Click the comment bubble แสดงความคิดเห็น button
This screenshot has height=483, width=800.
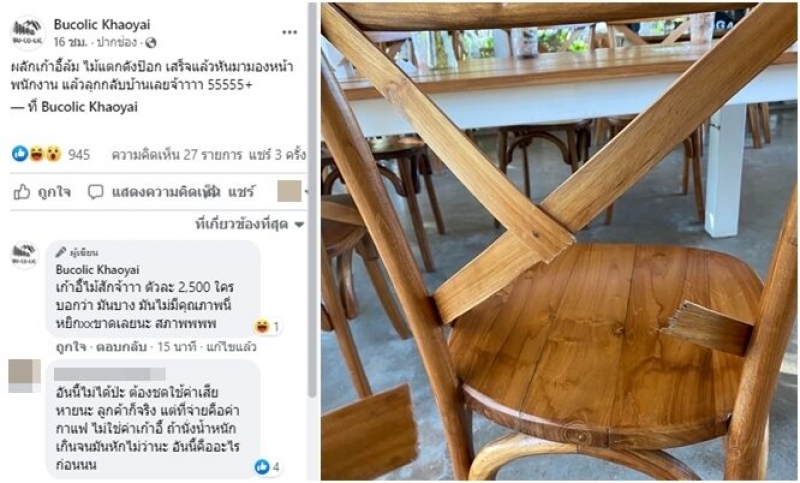(x=154, y=192)
